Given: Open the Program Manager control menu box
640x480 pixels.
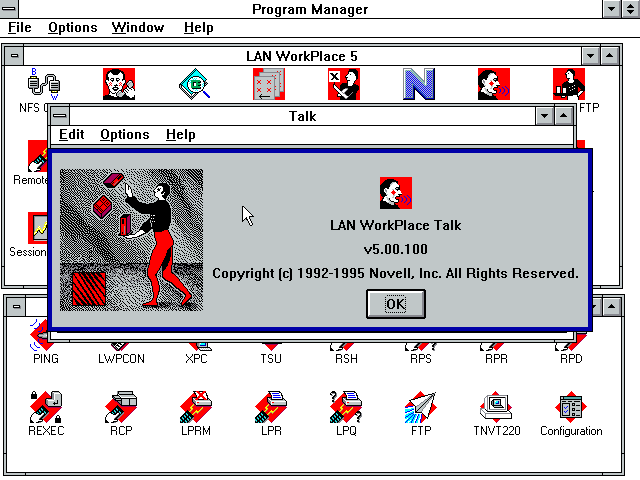Looking at the screenshot, I should pos(9,9).
